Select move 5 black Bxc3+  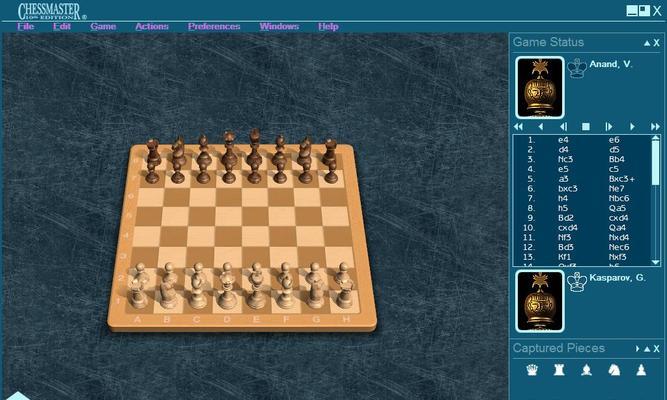[621, 179]
